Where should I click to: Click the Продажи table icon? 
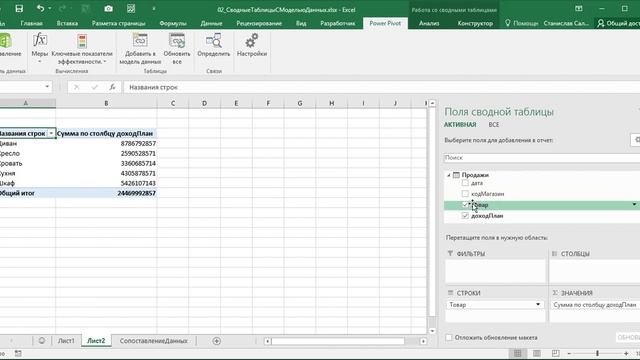456,175
